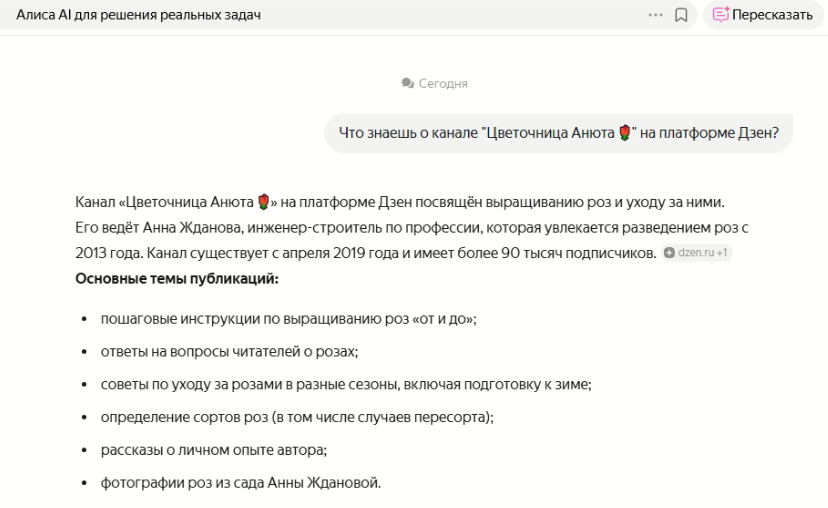
Task: Click bullet определение сортов роз
Action: click(297, 417)
